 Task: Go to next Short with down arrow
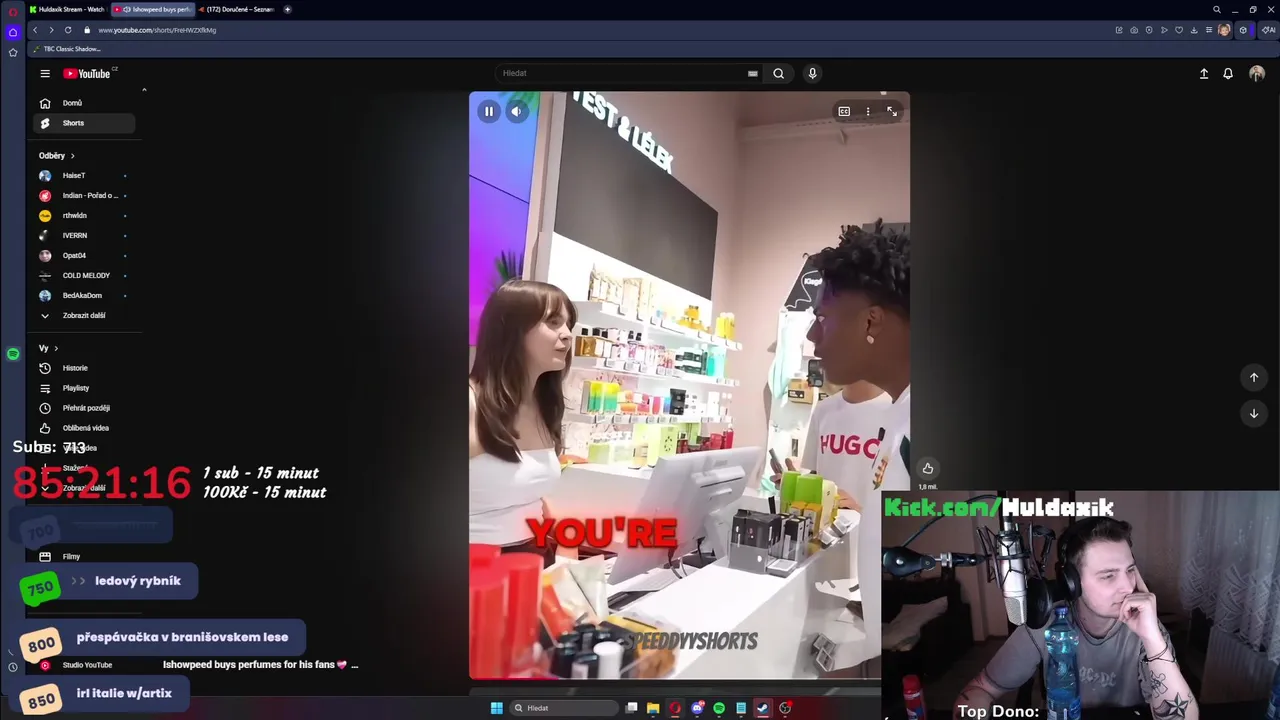tap(1254, 413)
